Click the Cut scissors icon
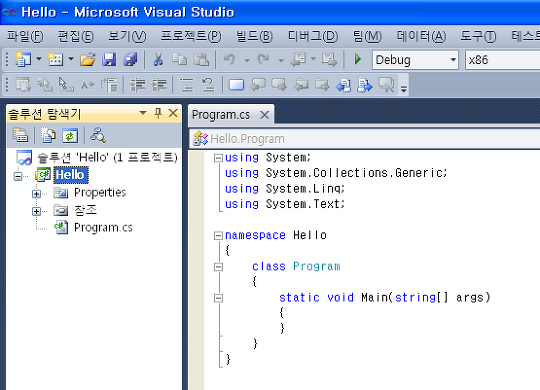The width and height of the screenshot is (540, 390). click(158, 60)
